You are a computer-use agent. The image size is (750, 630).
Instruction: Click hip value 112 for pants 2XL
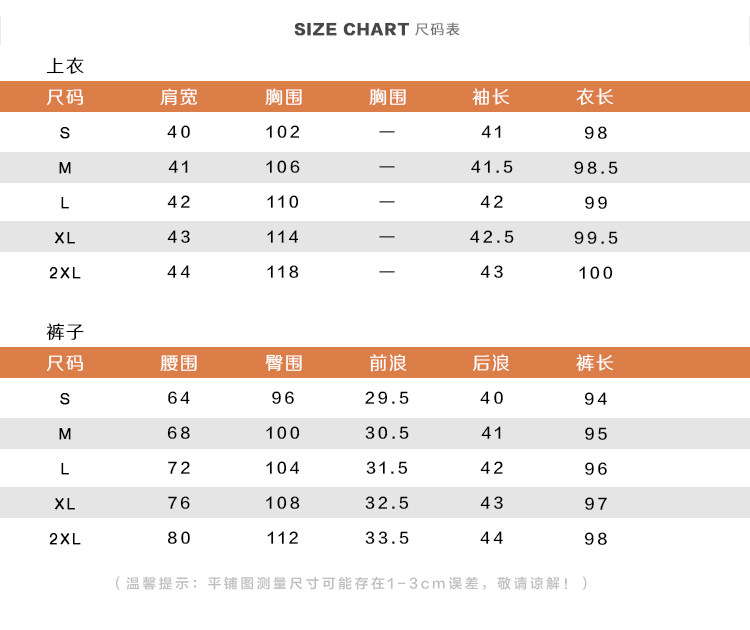click(x=283, y=538)
